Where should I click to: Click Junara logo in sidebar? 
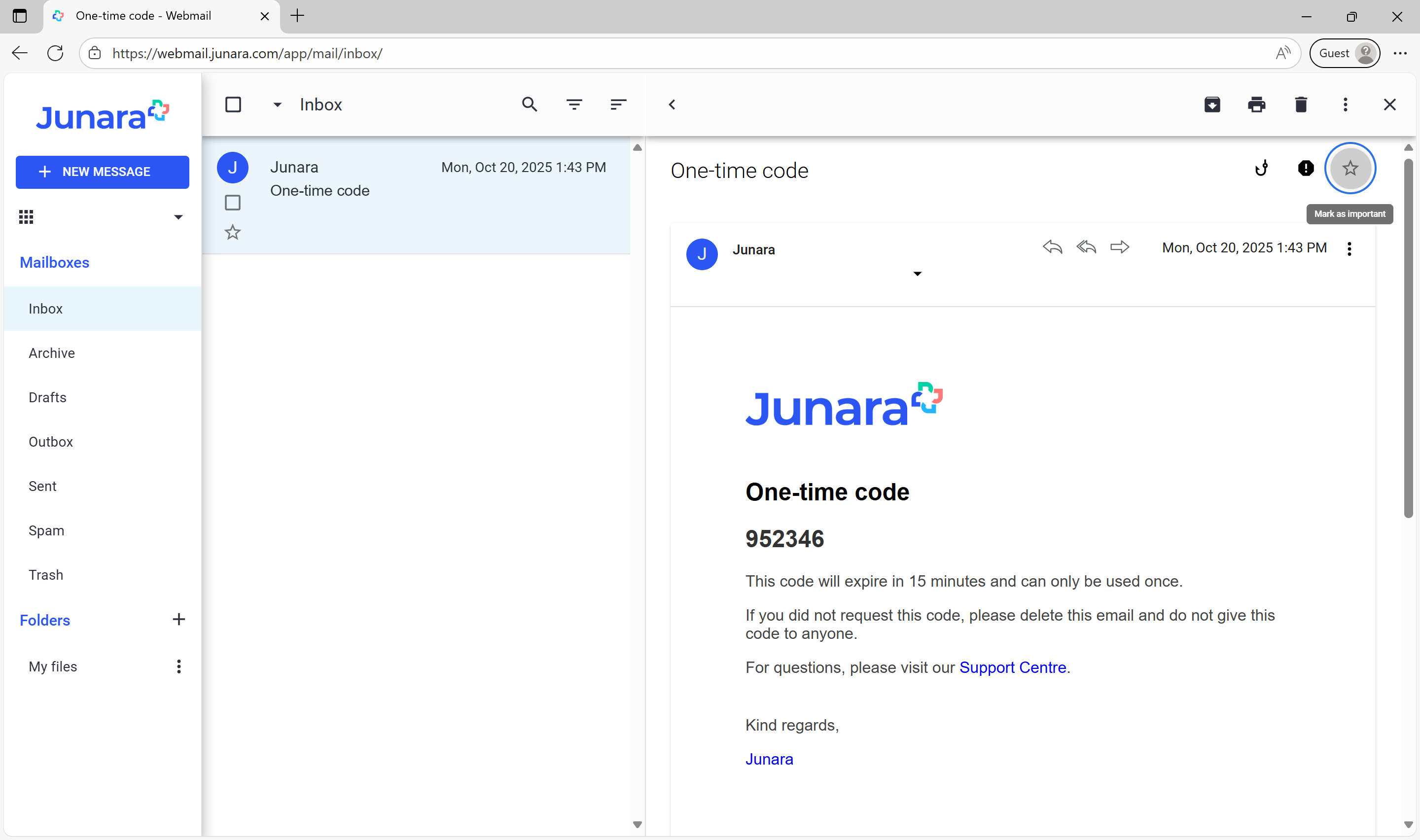tap(102, 115)
